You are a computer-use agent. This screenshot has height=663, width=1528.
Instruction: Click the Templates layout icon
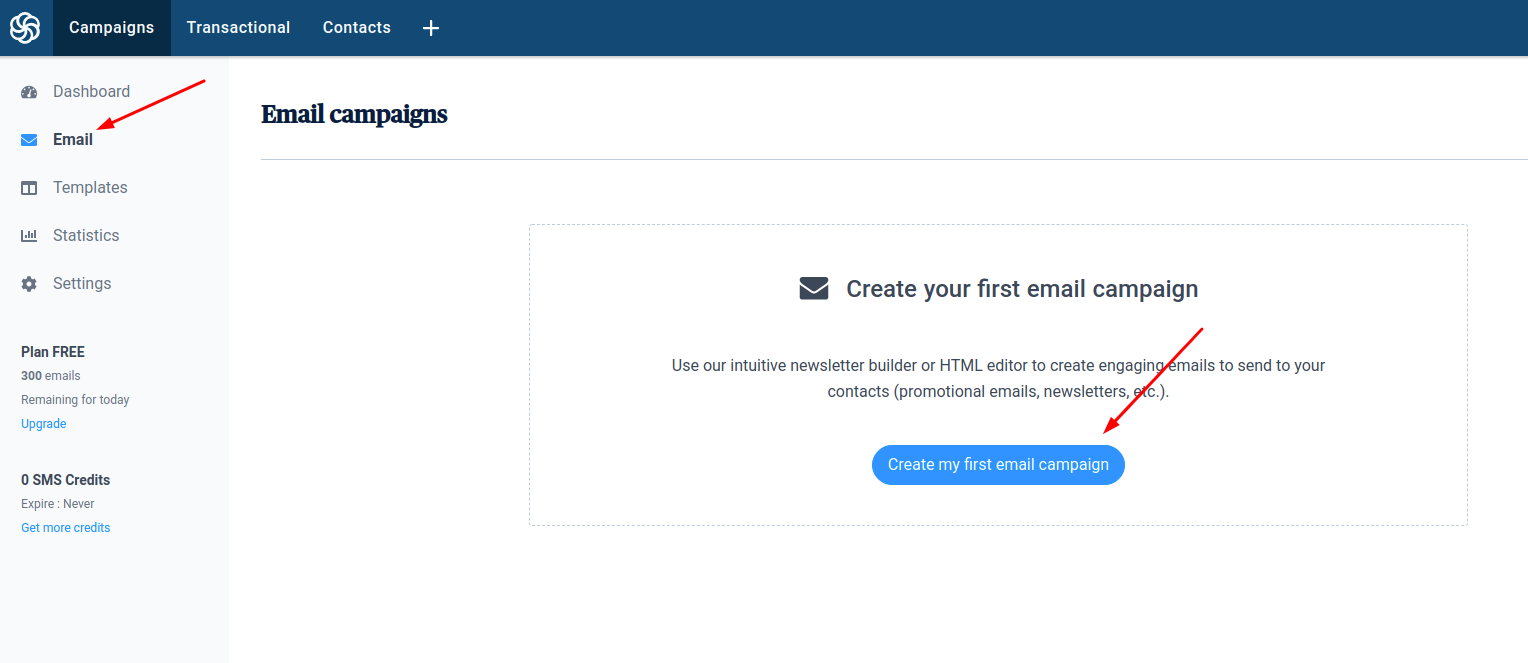[29, 188]
